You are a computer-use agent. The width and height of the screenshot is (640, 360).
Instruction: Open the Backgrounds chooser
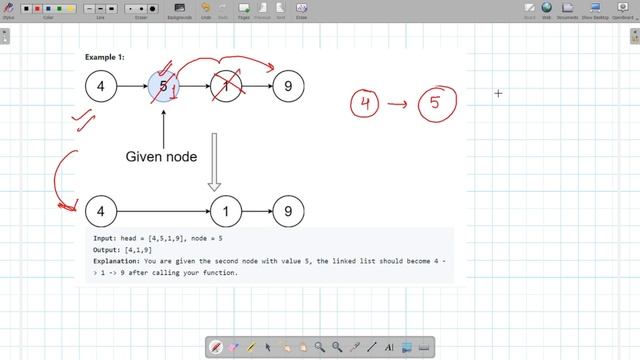point(180,11)
